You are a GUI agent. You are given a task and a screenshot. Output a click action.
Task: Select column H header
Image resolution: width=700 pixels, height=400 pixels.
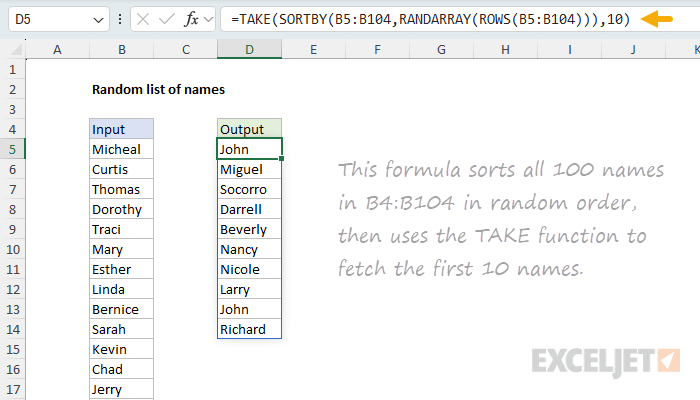click(x=505, y=50)
